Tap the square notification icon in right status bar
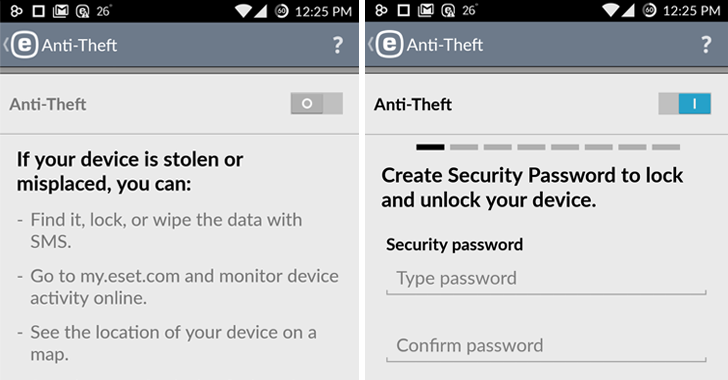 coord(403,10)
